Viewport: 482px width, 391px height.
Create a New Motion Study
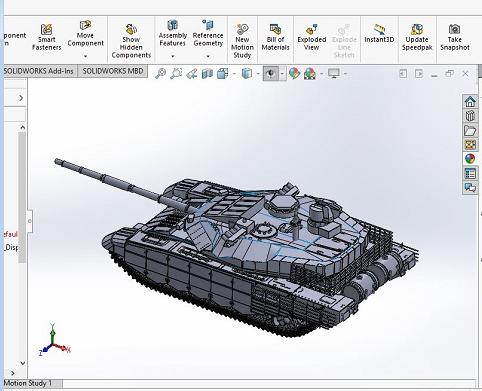click(x=242, y=41)
